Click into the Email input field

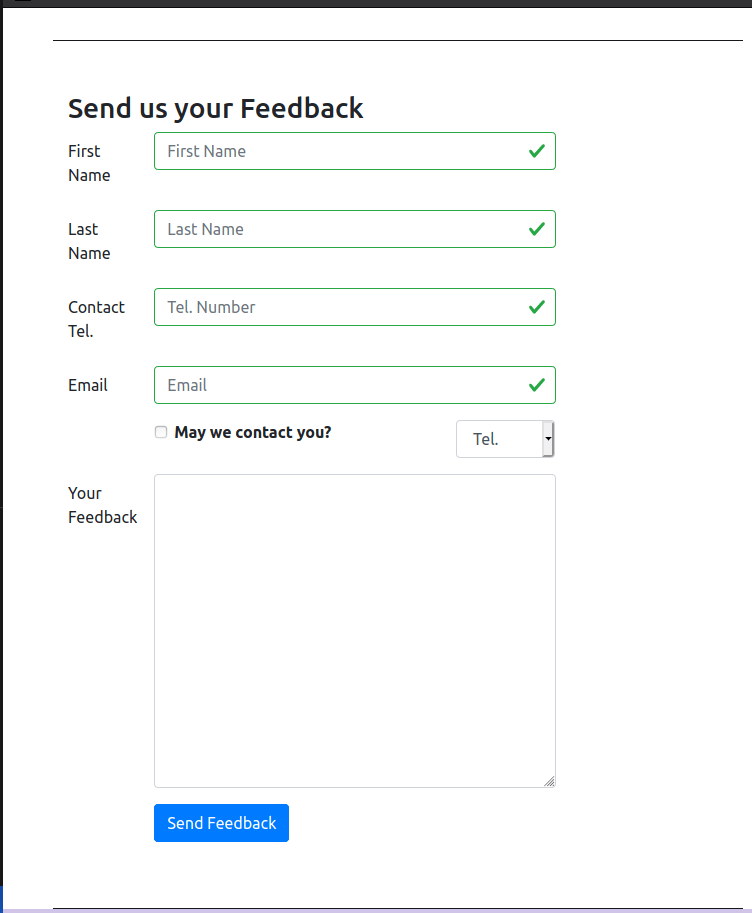click(340, 385)
